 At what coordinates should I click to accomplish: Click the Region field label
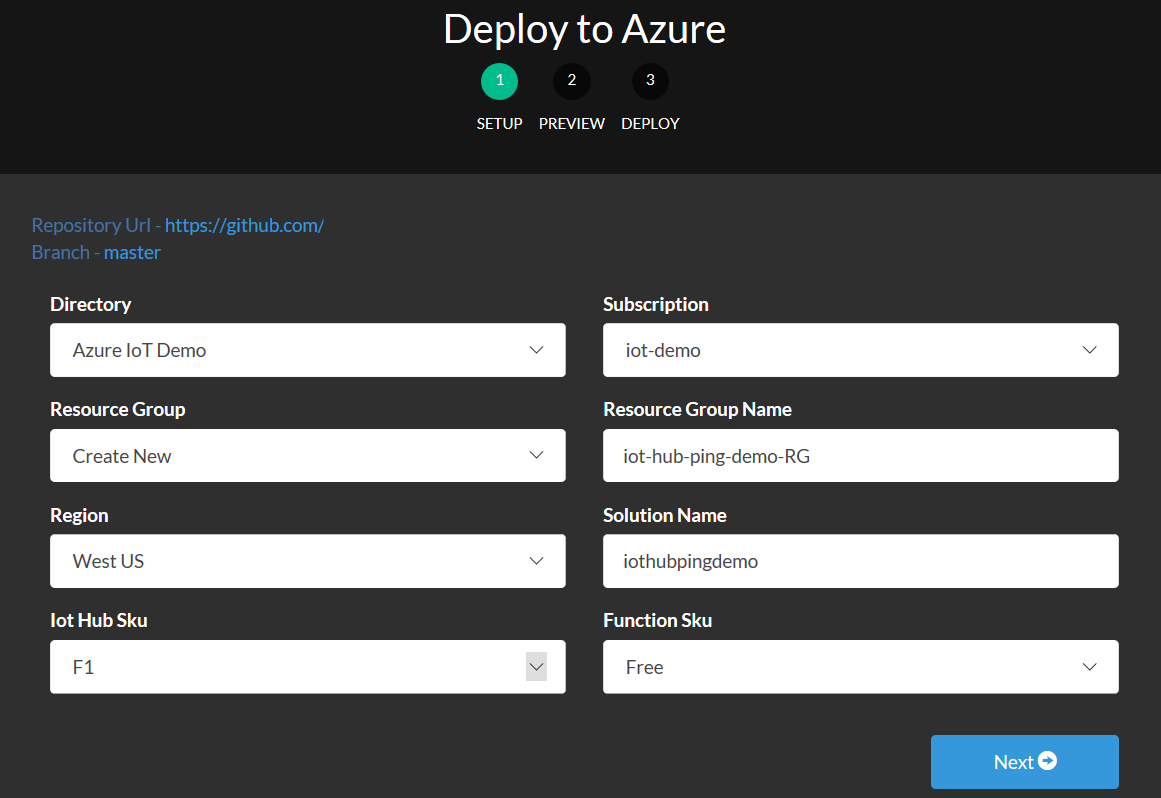79,515
